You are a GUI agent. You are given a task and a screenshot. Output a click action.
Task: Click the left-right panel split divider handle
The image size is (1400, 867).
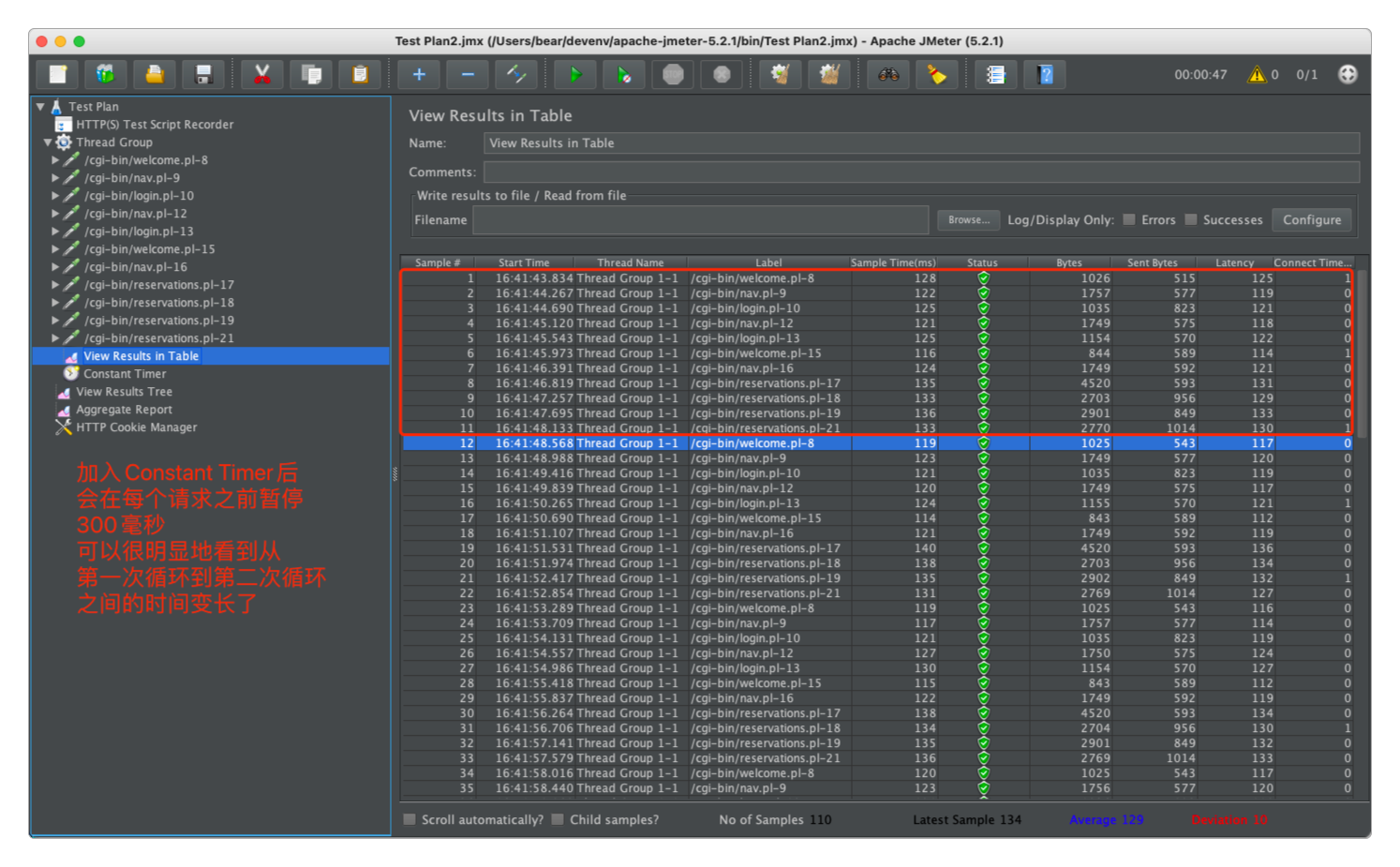(x=395, y=474)
